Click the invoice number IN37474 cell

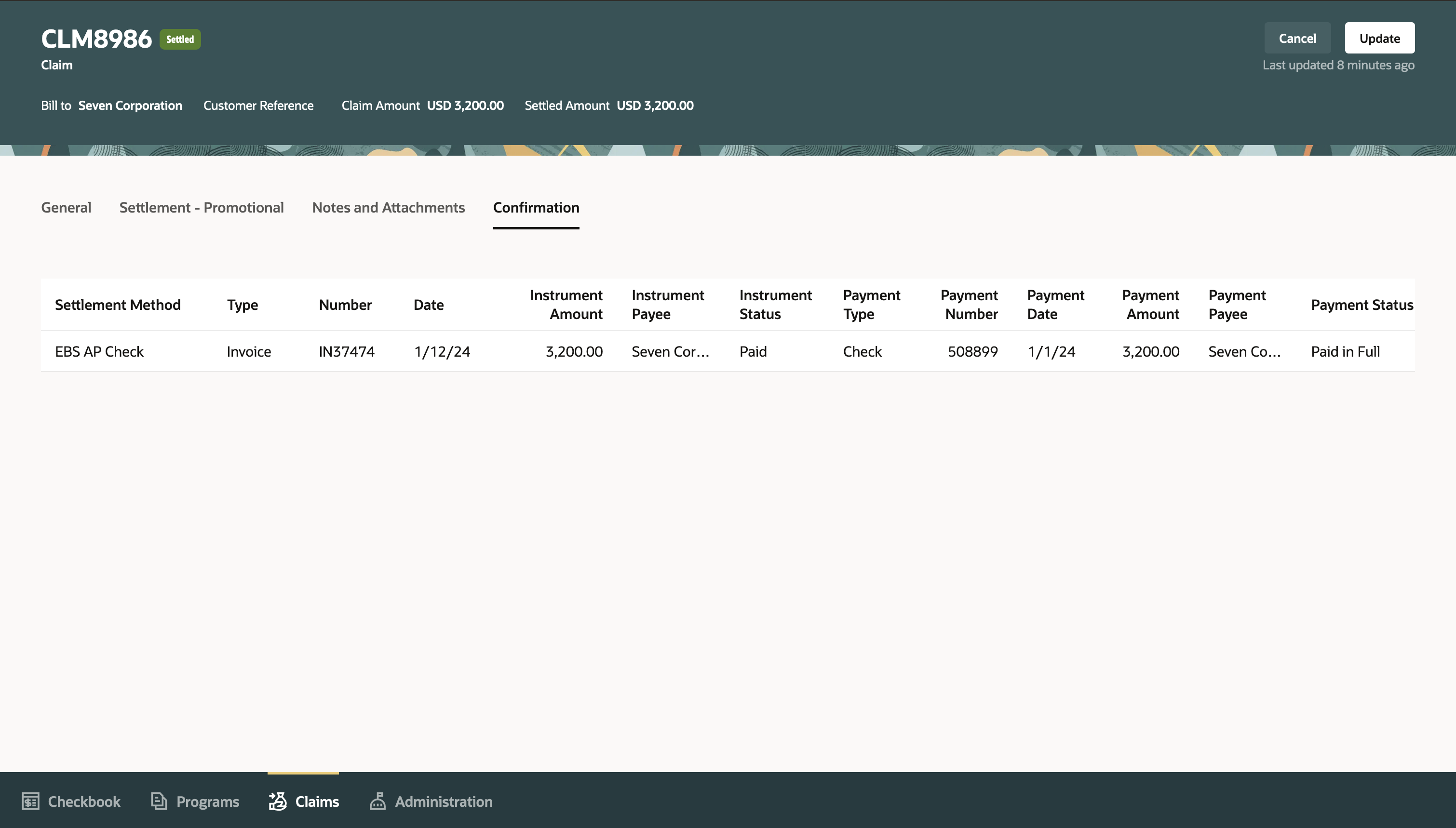(x=346, y=351)
